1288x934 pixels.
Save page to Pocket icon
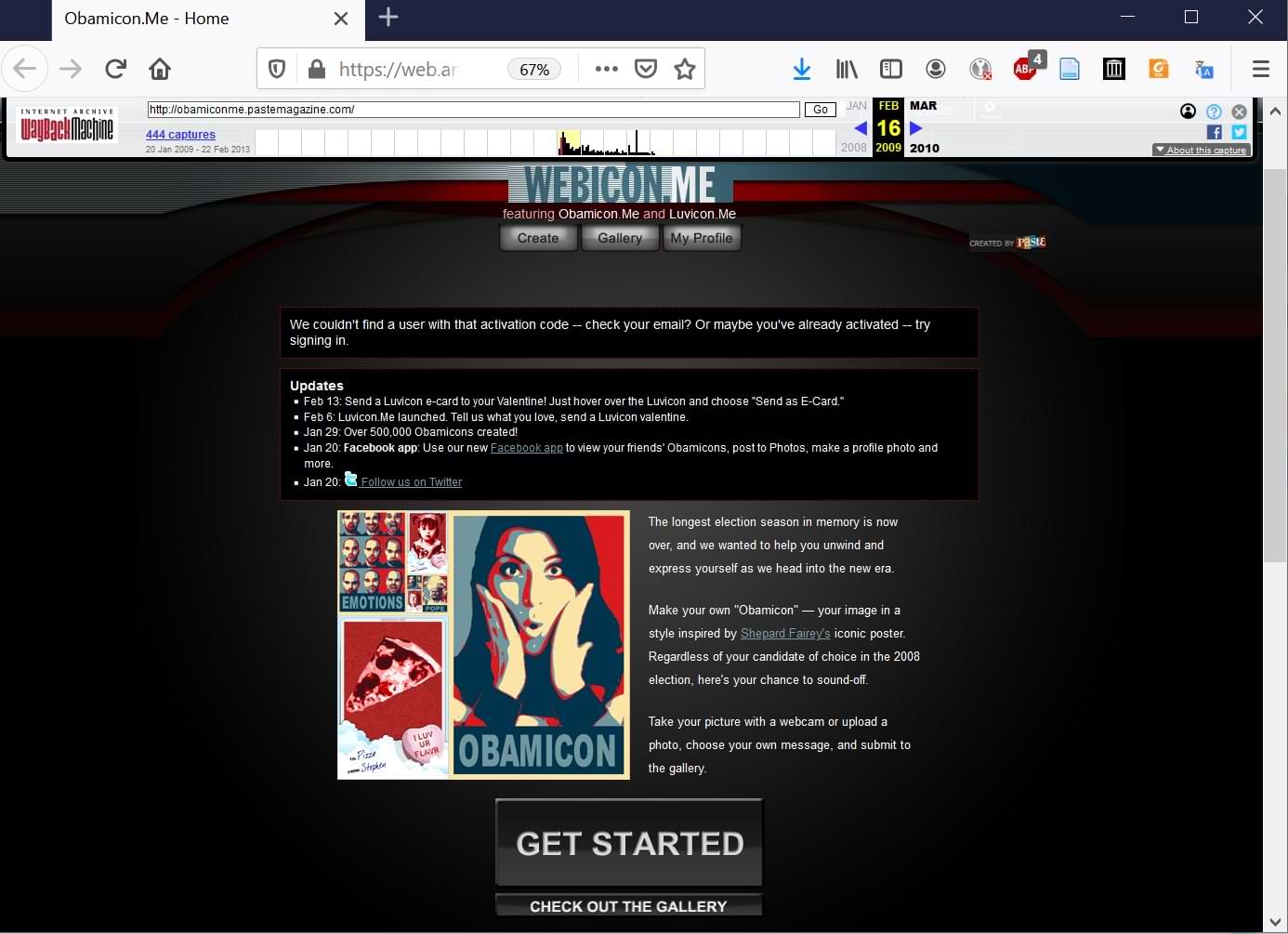[x=646, y=69]
